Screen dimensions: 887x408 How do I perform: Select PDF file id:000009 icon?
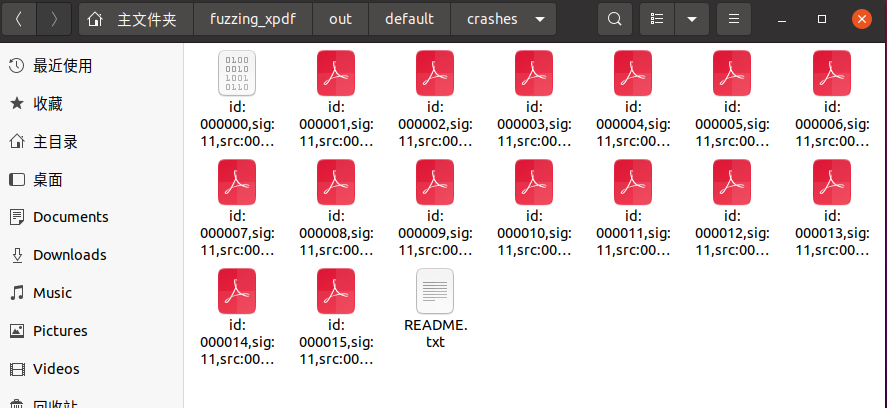[435, 182]
